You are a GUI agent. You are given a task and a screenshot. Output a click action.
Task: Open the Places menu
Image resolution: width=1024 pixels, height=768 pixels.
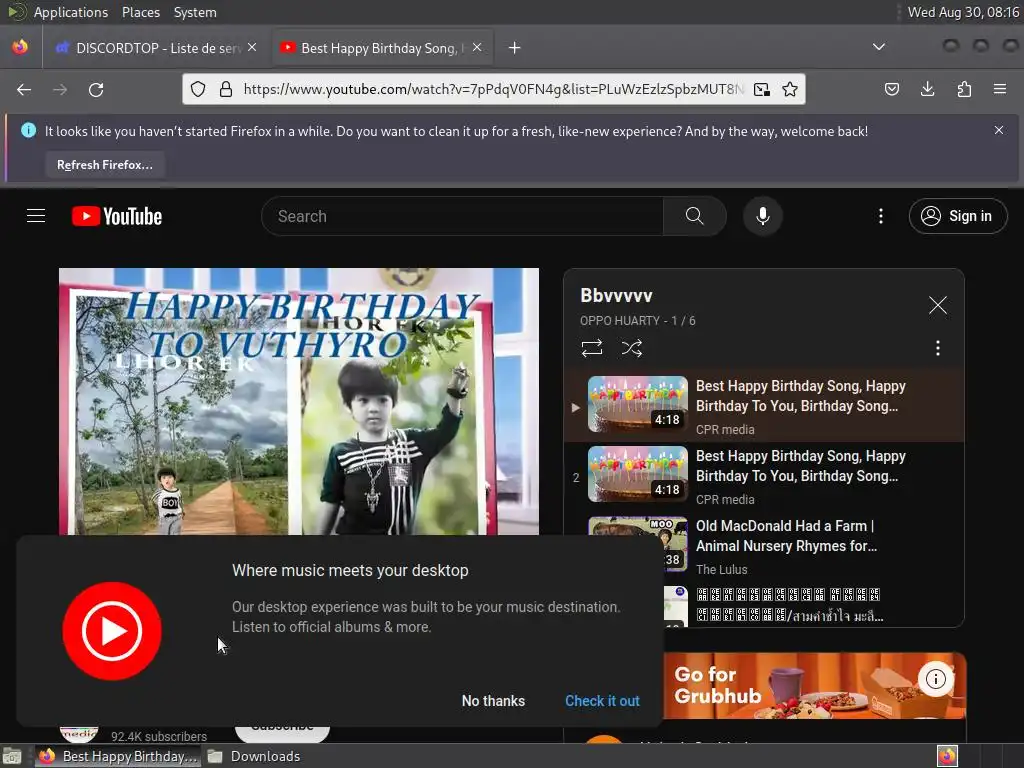pos(140,12)
